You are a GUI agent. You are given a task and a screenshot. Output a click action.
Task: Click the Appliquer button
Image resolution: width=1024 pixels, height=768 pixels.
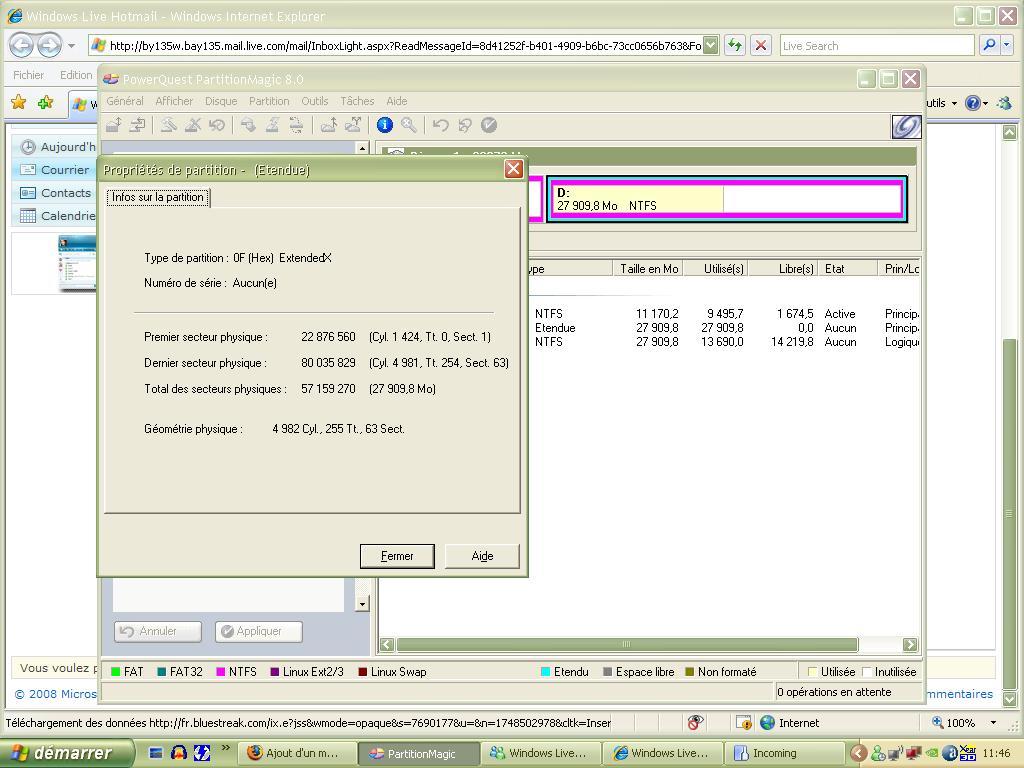click(x=259, y=631)
